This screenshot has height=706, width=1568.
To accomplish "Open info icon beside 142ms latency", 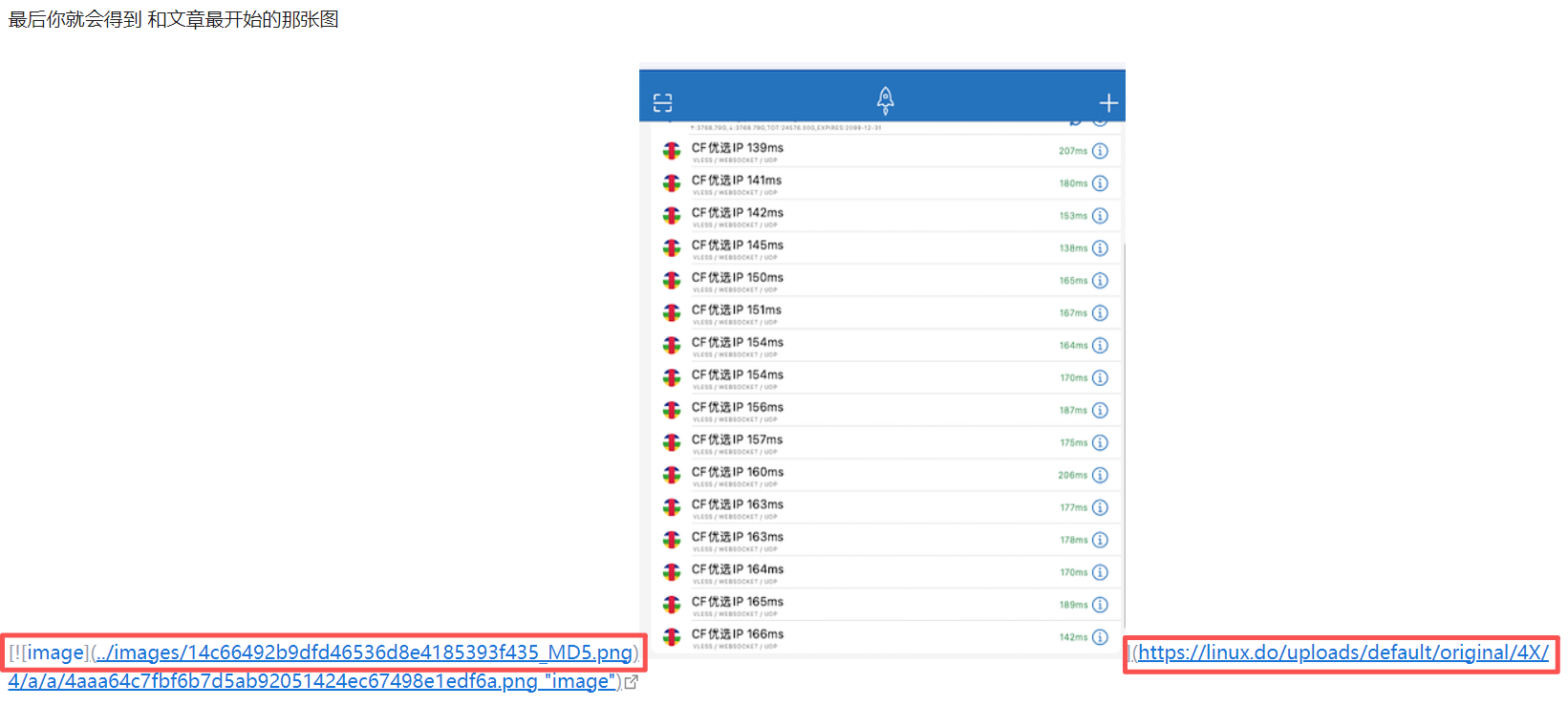I will pos(1100,637).
